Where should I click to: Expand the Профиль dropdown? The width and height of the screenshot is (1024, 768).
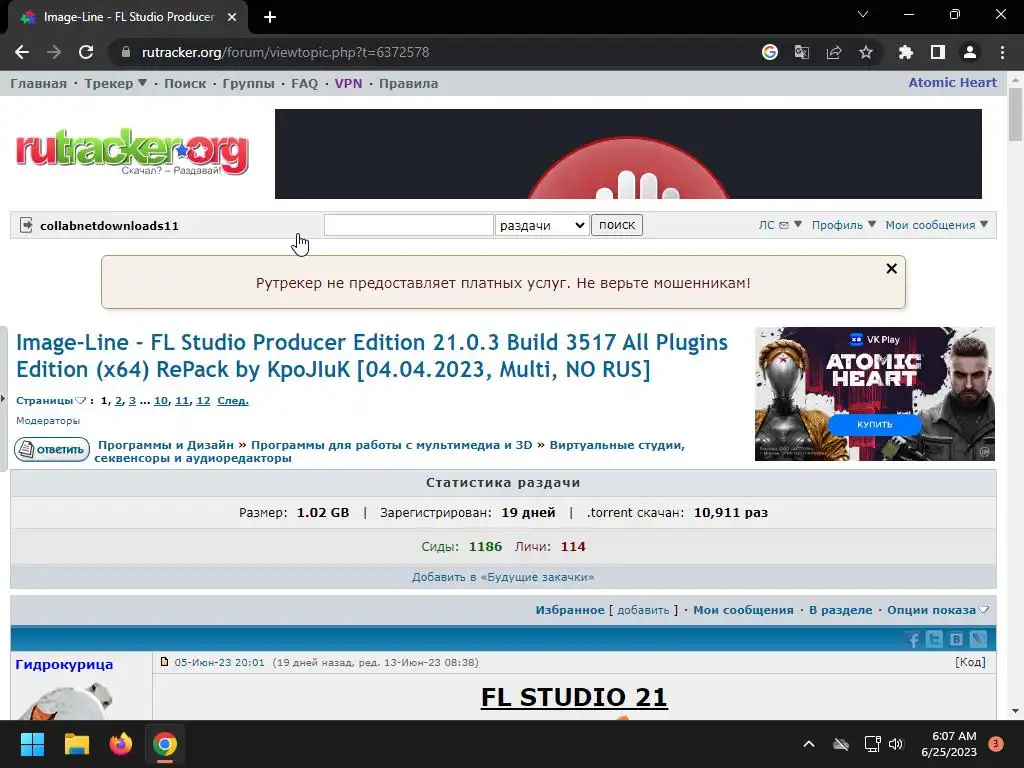tap(843, 225)
